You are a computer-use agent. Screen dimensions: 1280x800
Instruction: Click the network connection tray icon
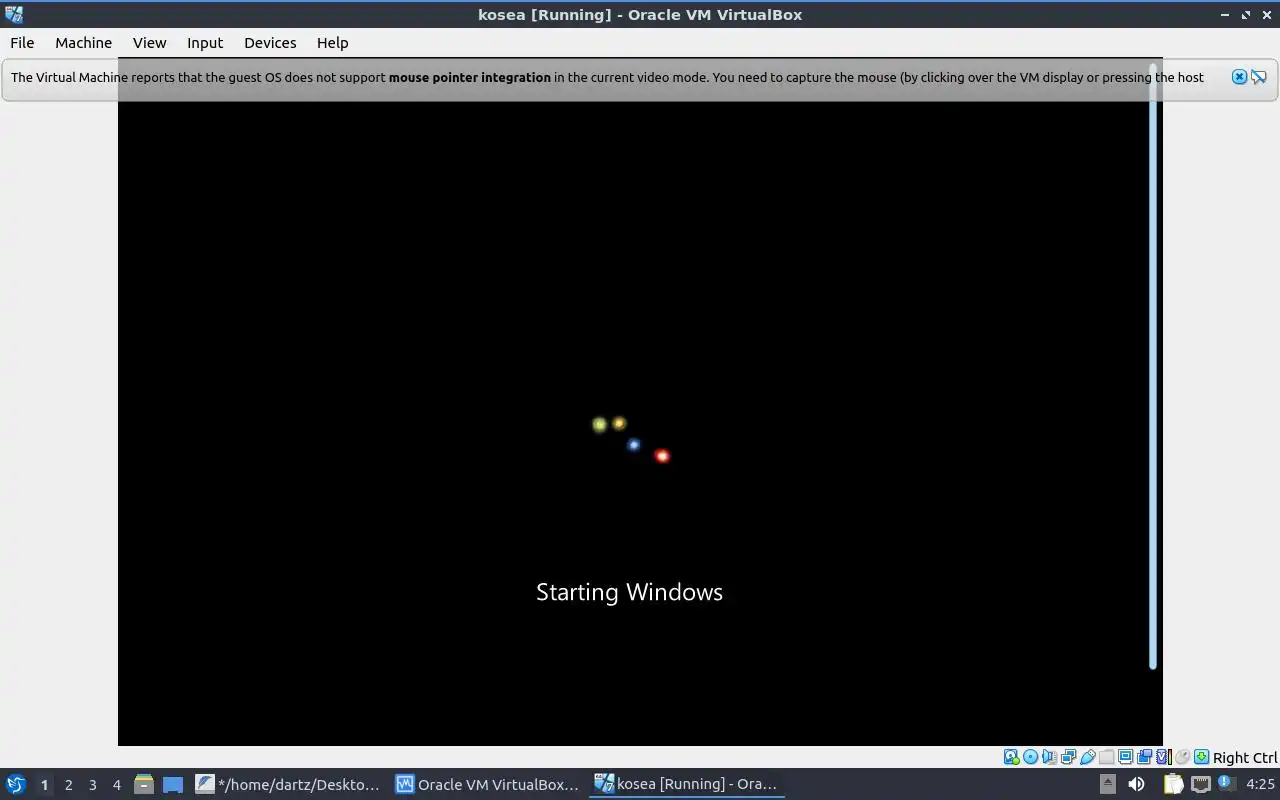pyautogui.click(x=1200, y=784)
